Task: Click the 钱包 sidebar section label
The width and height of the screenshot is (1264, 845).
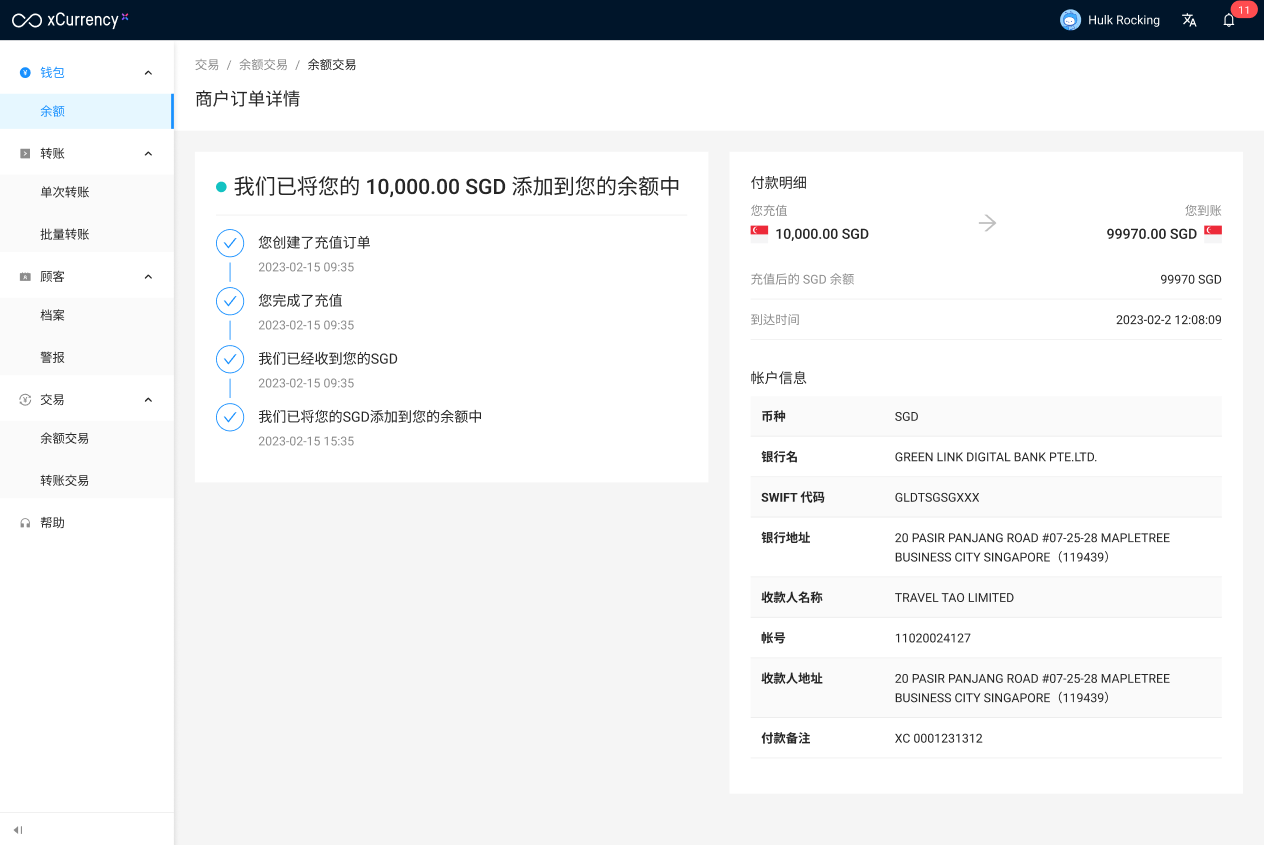Action: tap(52, 72)
